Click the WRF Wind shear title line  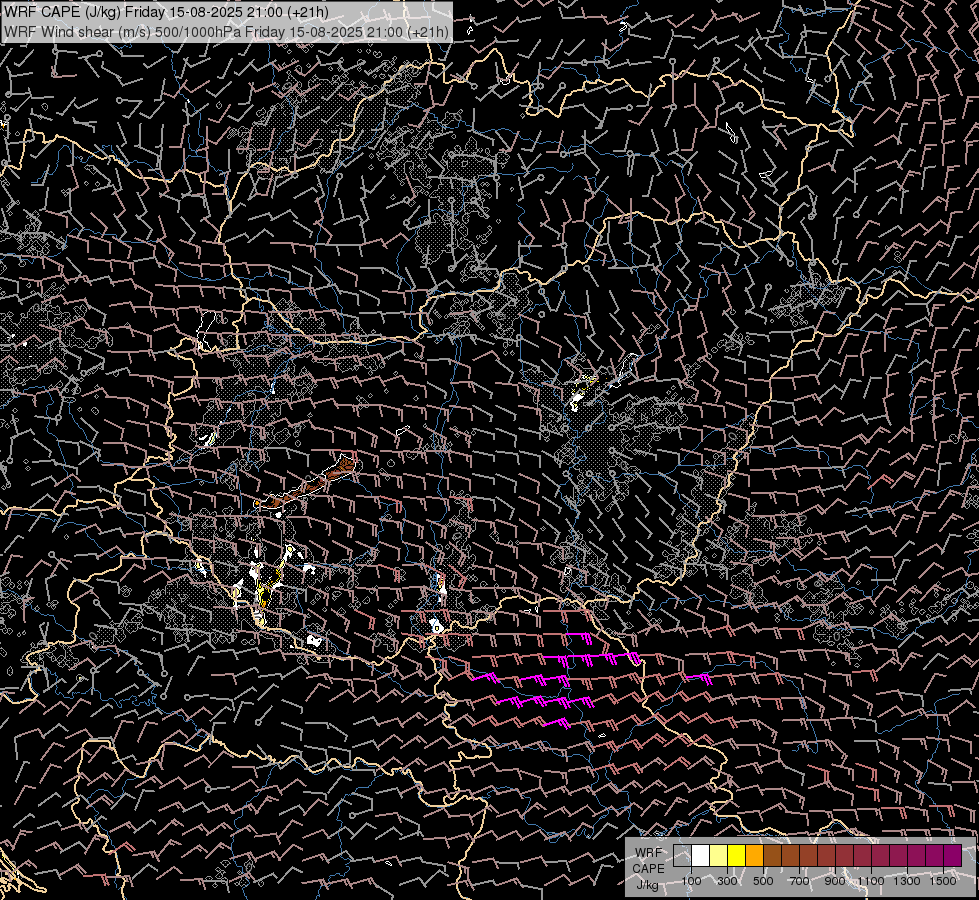point(227,32)
